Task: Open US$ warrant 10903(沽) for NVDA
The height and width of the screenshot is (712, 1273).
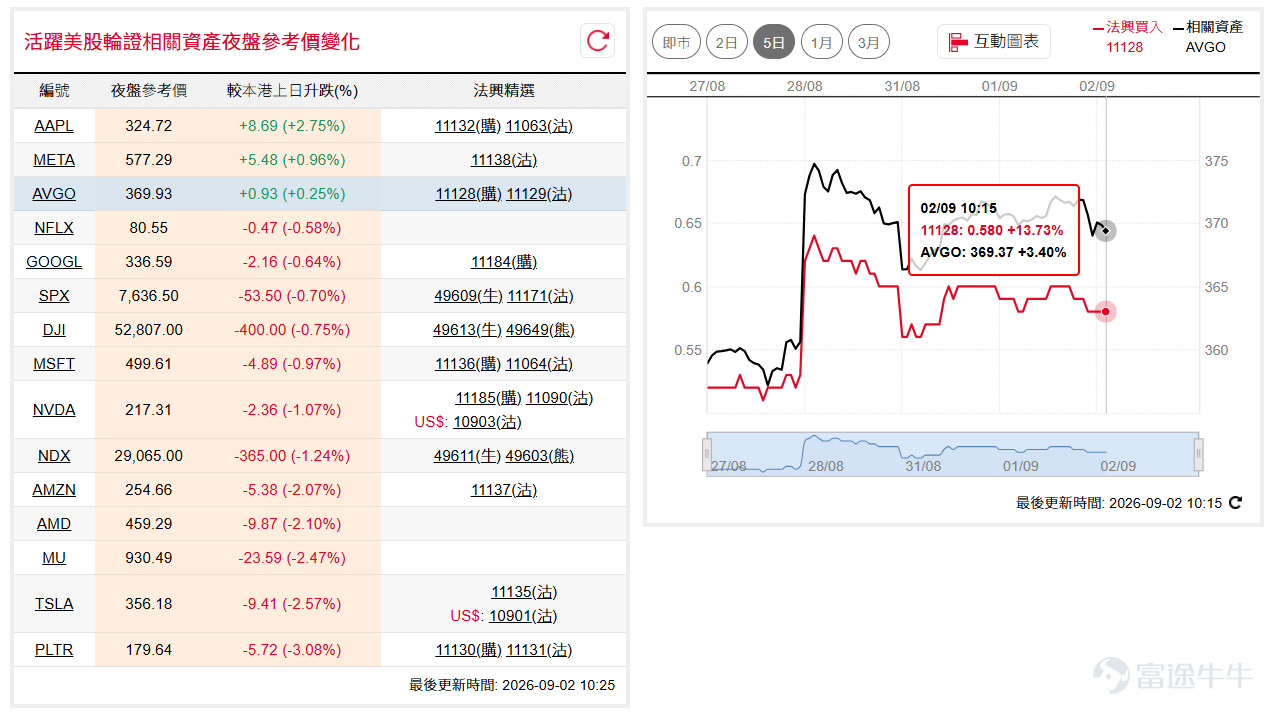Action: pyautogui.click(x=487, y=422)
